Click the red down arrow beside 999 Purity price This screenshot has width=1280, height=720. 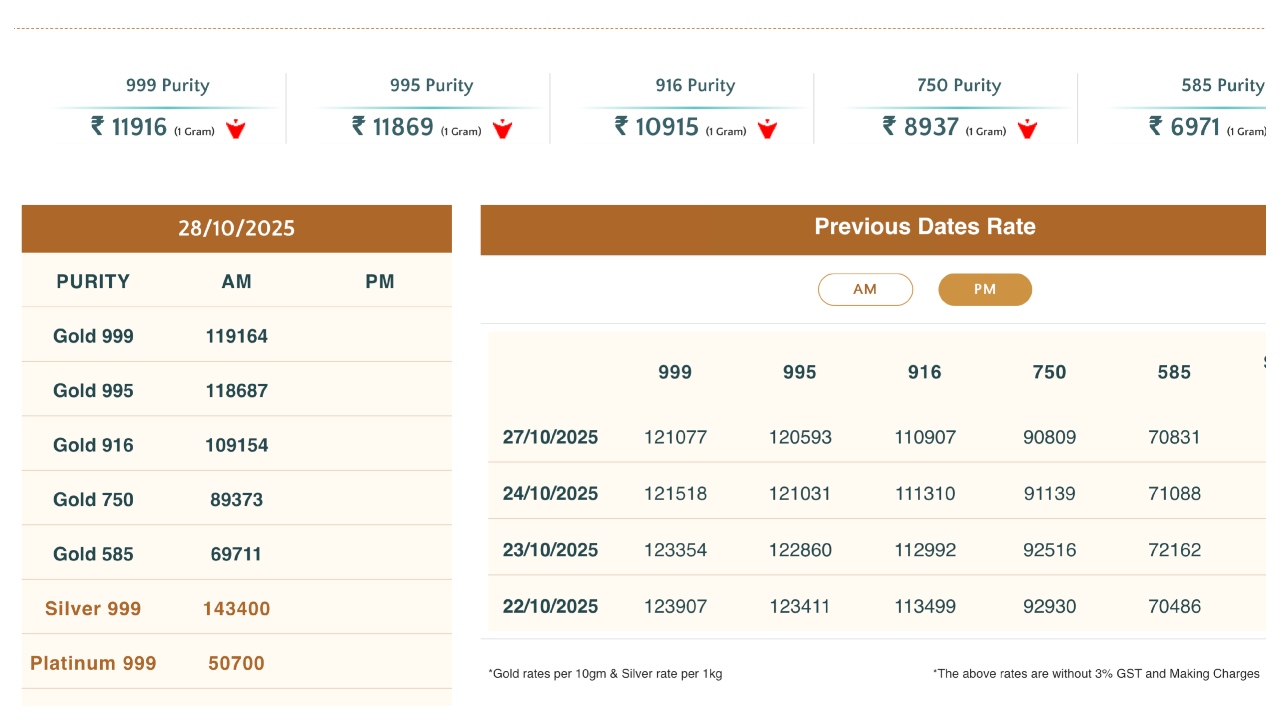click(235, 128)
